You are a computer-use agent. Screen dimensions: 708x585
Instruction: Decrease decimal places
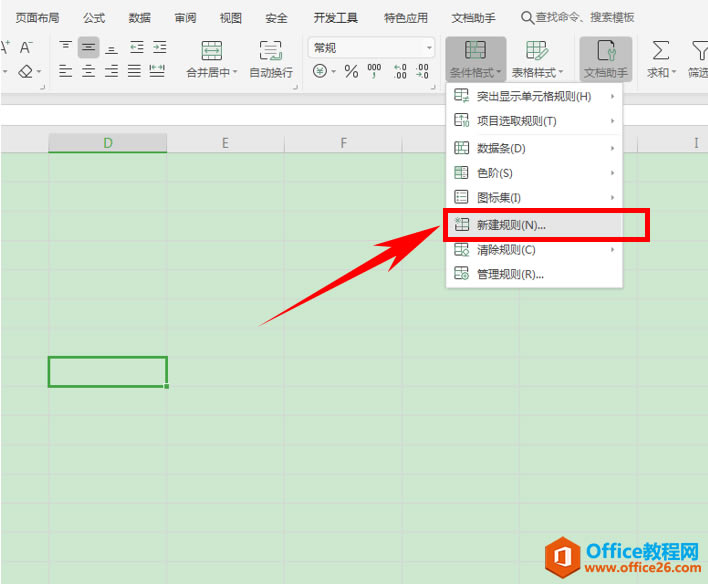click(422, 71)
